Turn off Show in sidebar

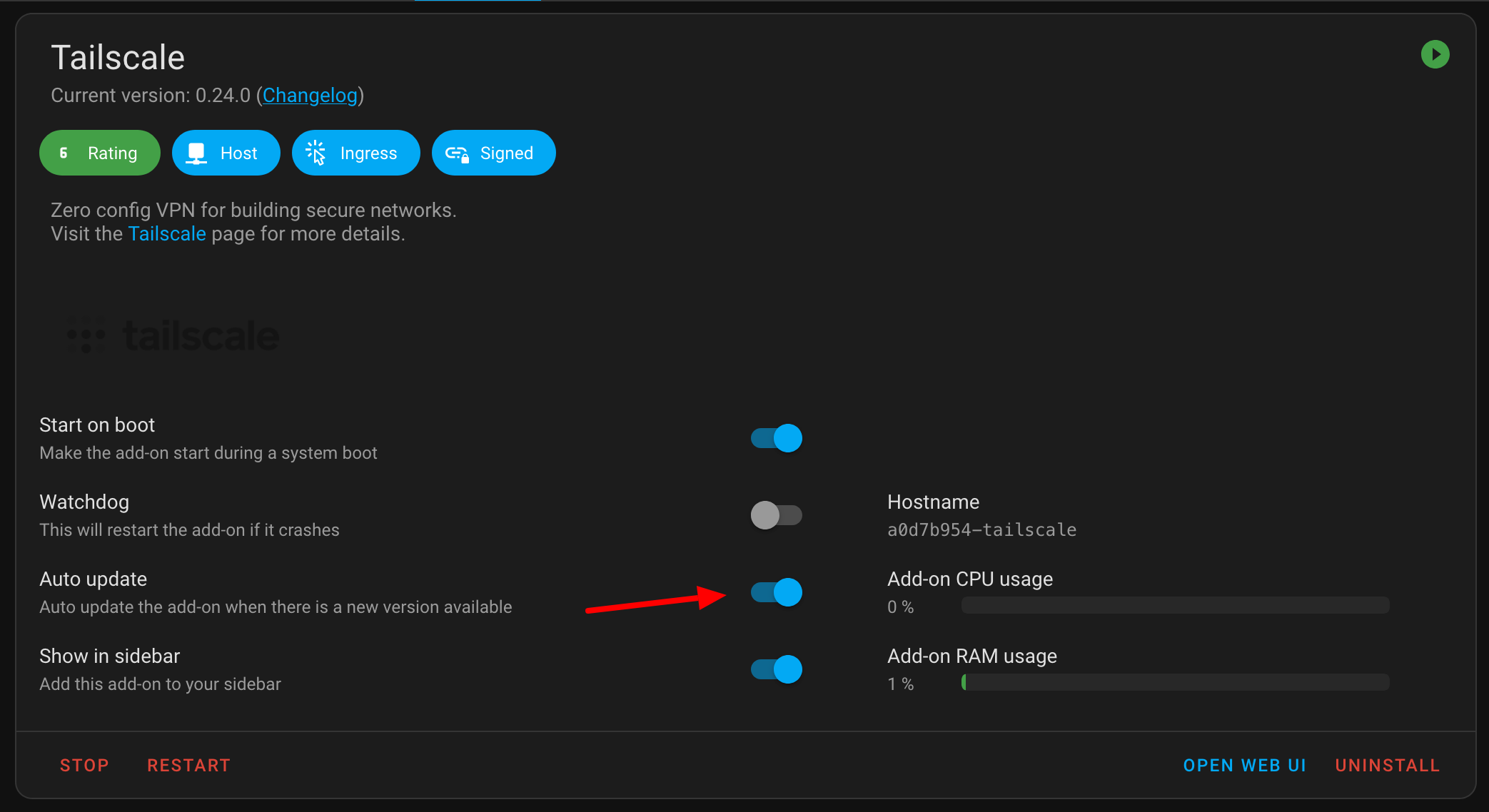pyautogui.click(x=776, y=669)
